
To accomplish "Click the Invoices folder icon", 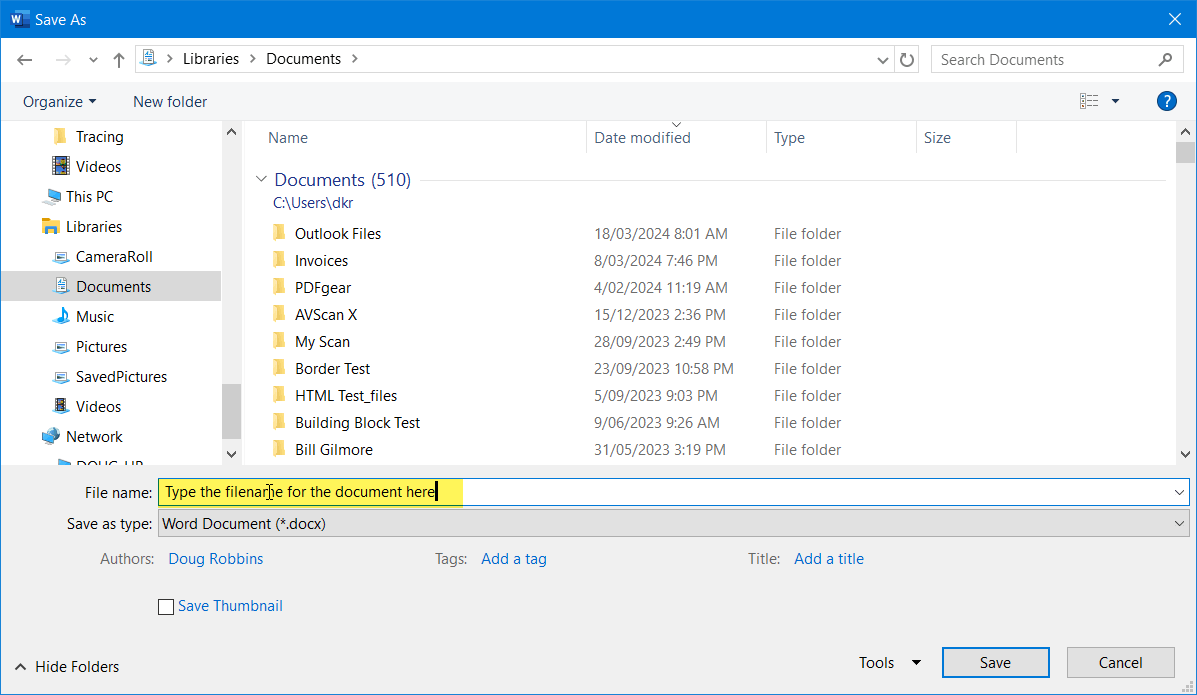I will (279, 260).
